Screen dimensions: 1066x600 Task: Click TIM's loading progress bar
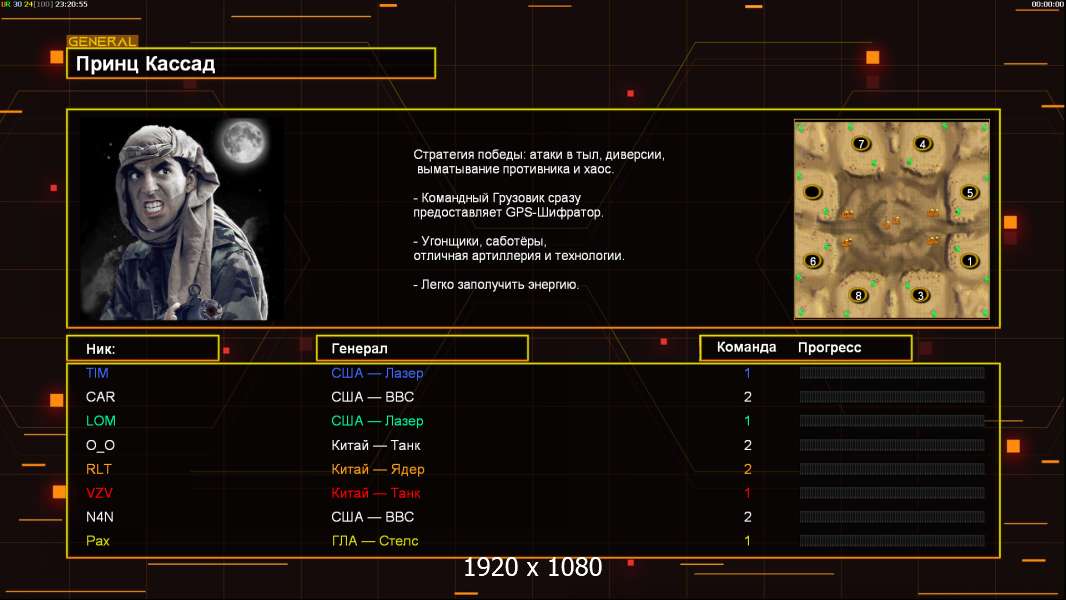(892, 372)
